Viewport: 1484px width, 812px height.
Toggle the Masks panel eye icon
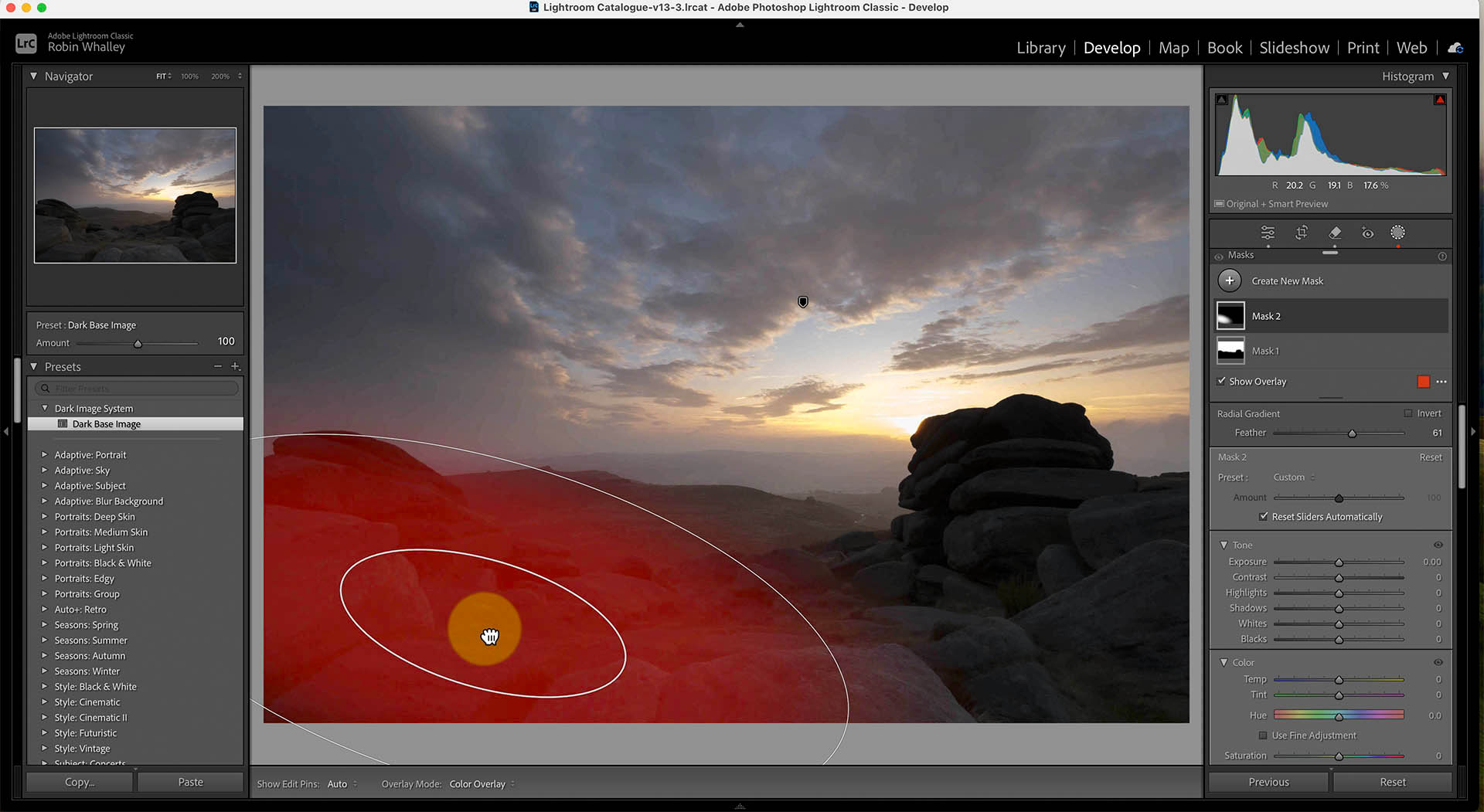[x=1219, y=256]
